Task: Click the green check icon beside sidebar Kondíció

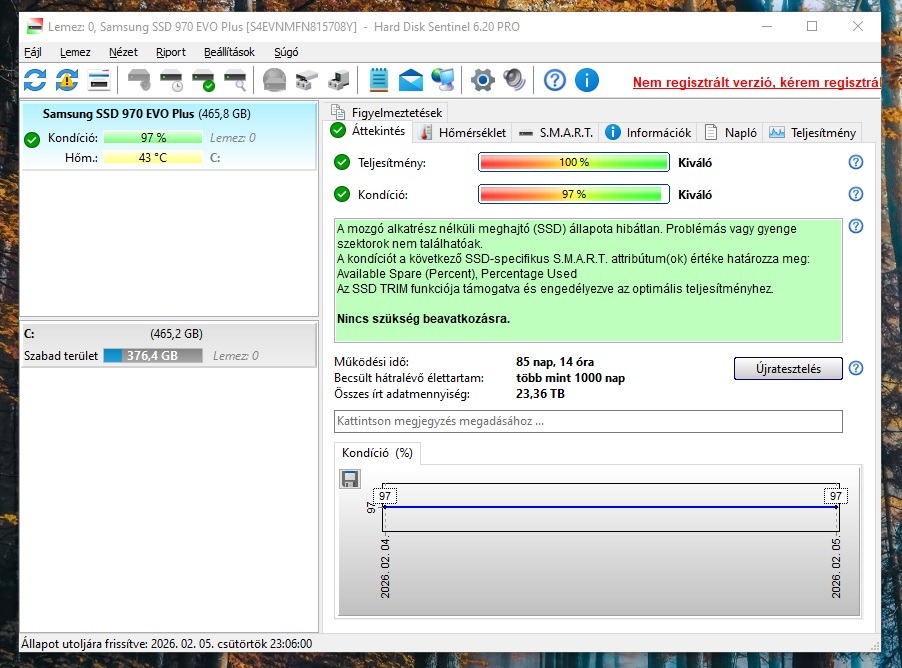Action: [x=32, y=139]
